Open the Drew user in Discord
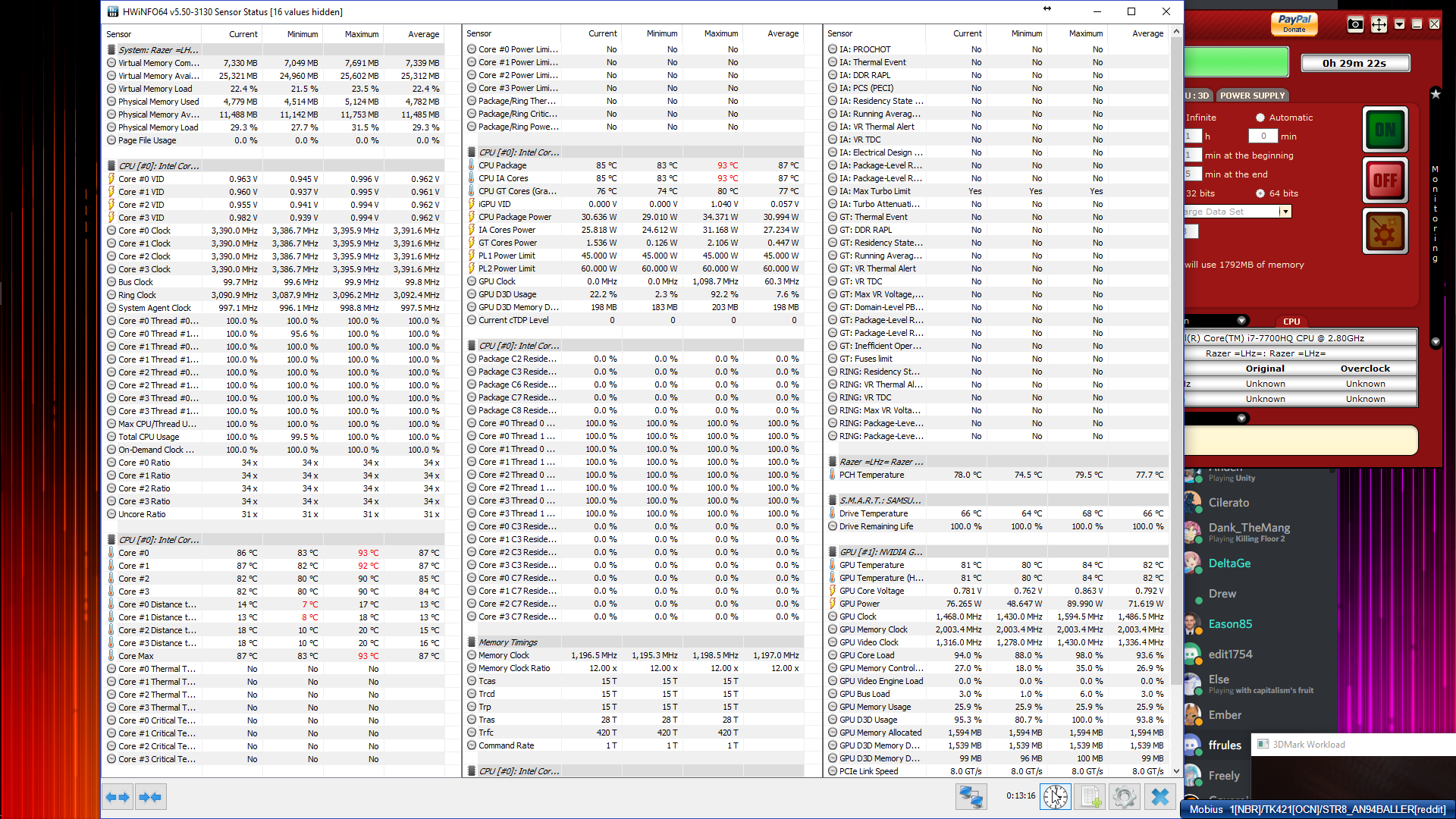 pyautogui.click(x=1222, y=594)
